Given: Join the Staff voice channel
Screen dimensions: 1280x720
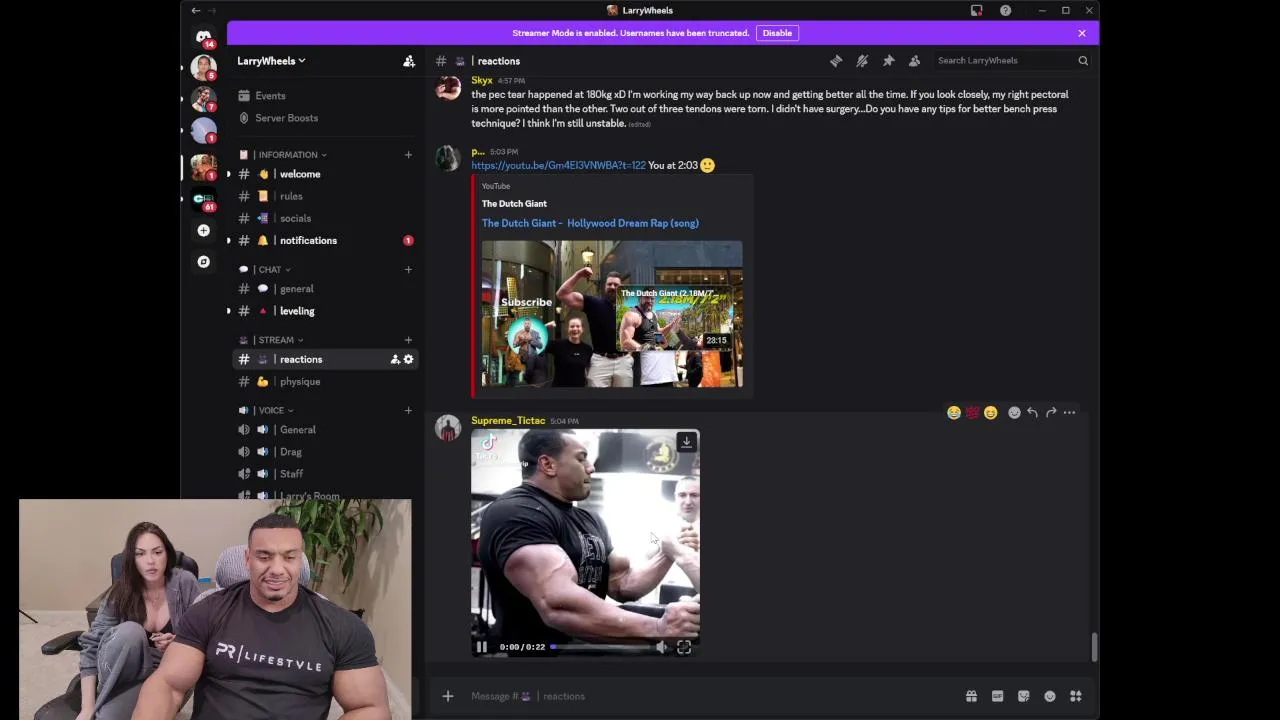Looking at the screenshot, I should 325,474.
